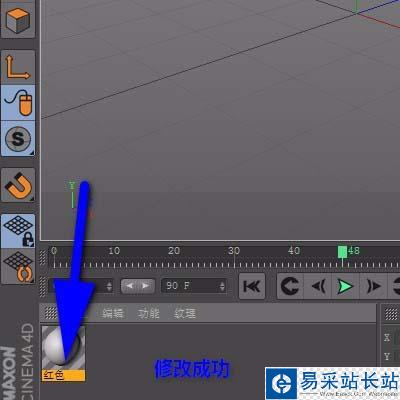This screenshot has height=400, width=400.
Task: Click the preview range slider with arrows
Action: tap(137, 286)
